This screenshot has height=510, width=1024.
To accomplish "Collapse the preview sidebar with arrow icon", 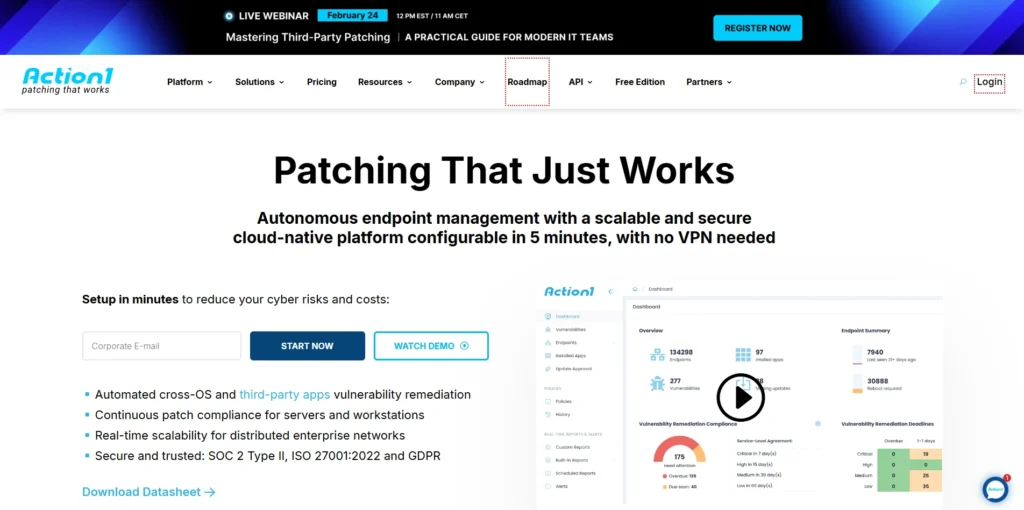I will pyautogui.click(x=611, y=291).
